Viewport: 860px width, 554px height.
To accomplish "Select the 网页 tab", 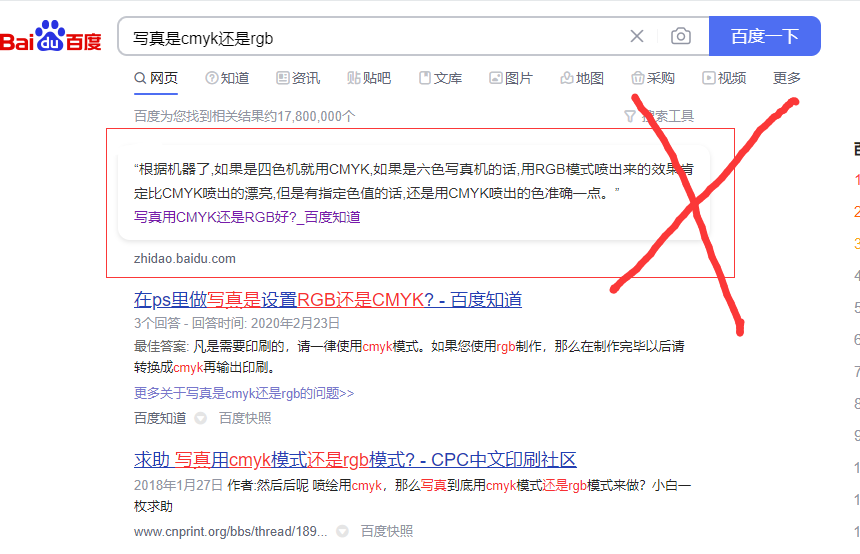I will [156, 78].
